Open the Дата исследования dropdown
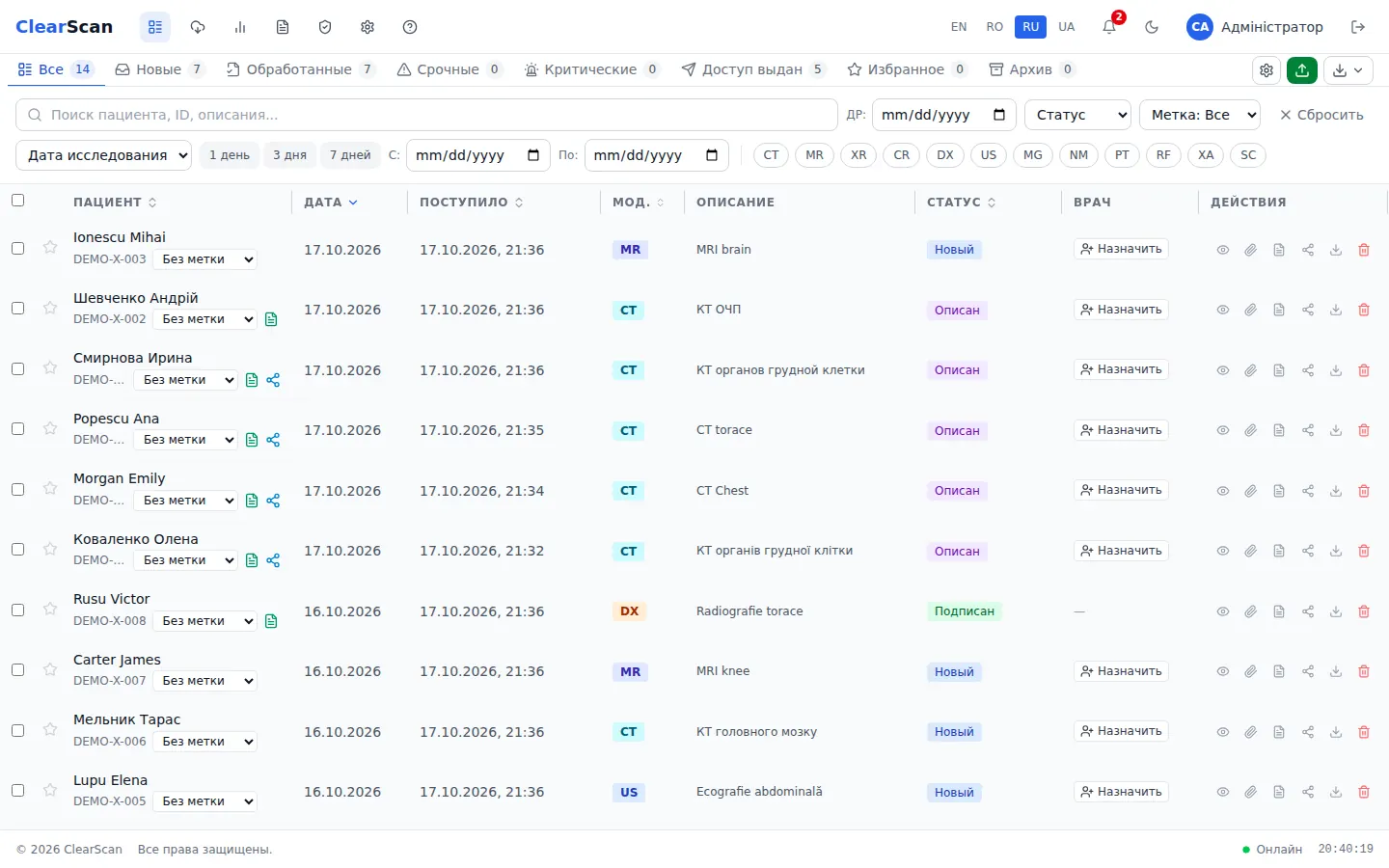The height and width of the screenshot is (868, 1389). coord(104,155)
